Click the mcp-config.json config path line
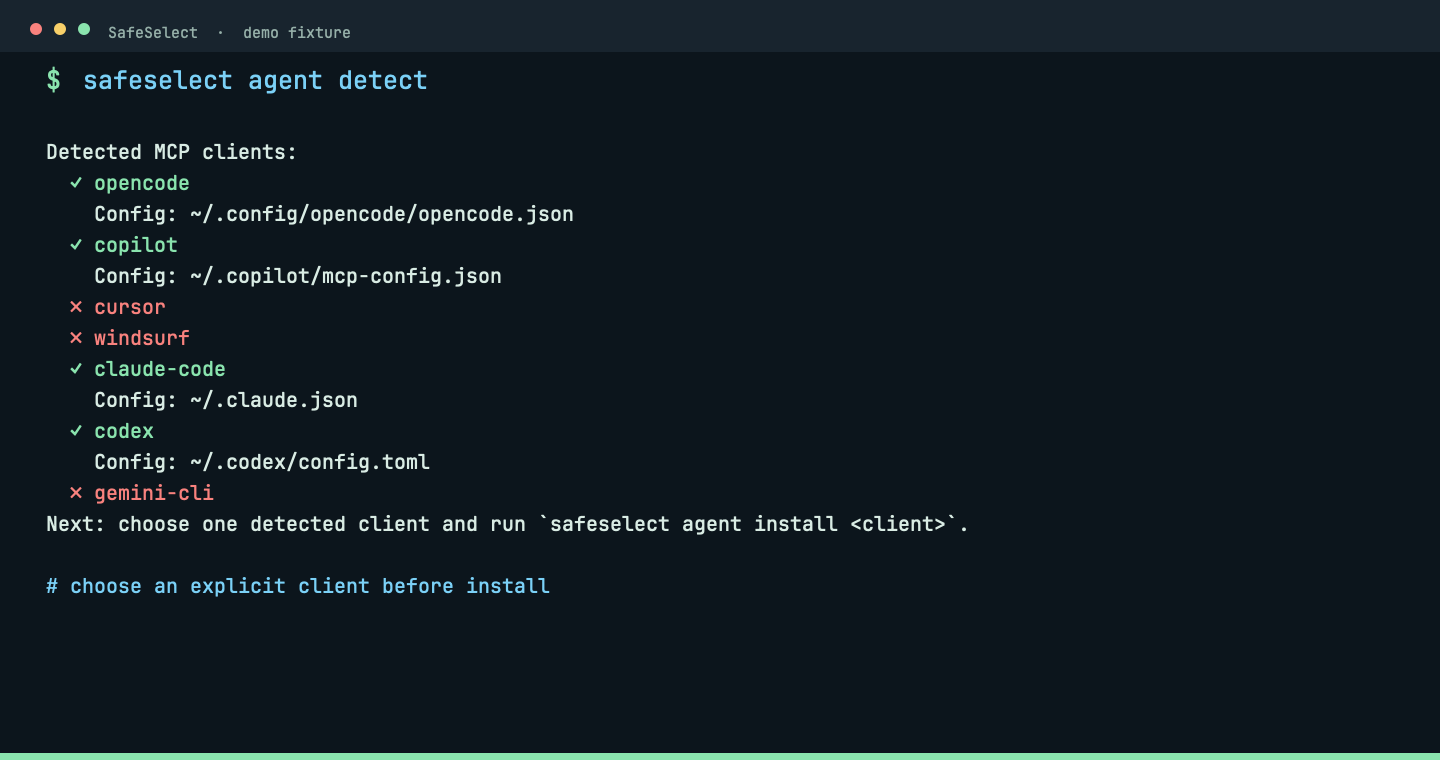 tap(298, 276)
